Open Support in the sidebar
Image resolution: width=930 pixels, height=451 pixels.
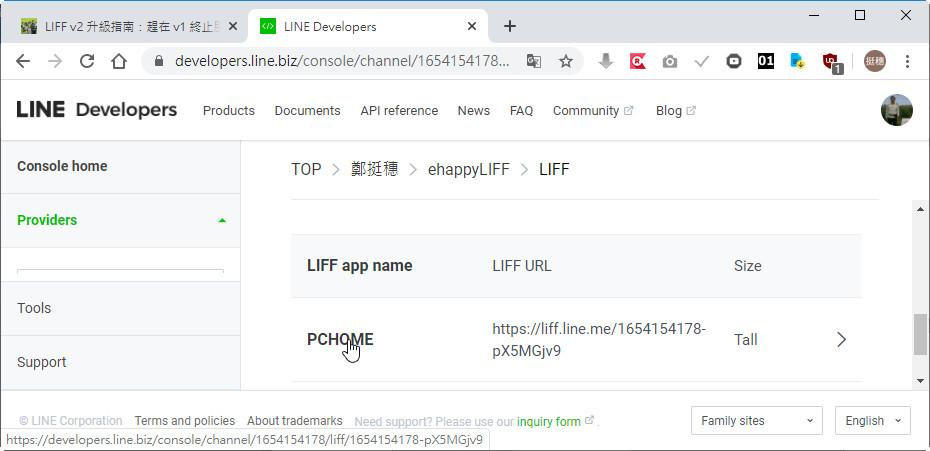120,362
